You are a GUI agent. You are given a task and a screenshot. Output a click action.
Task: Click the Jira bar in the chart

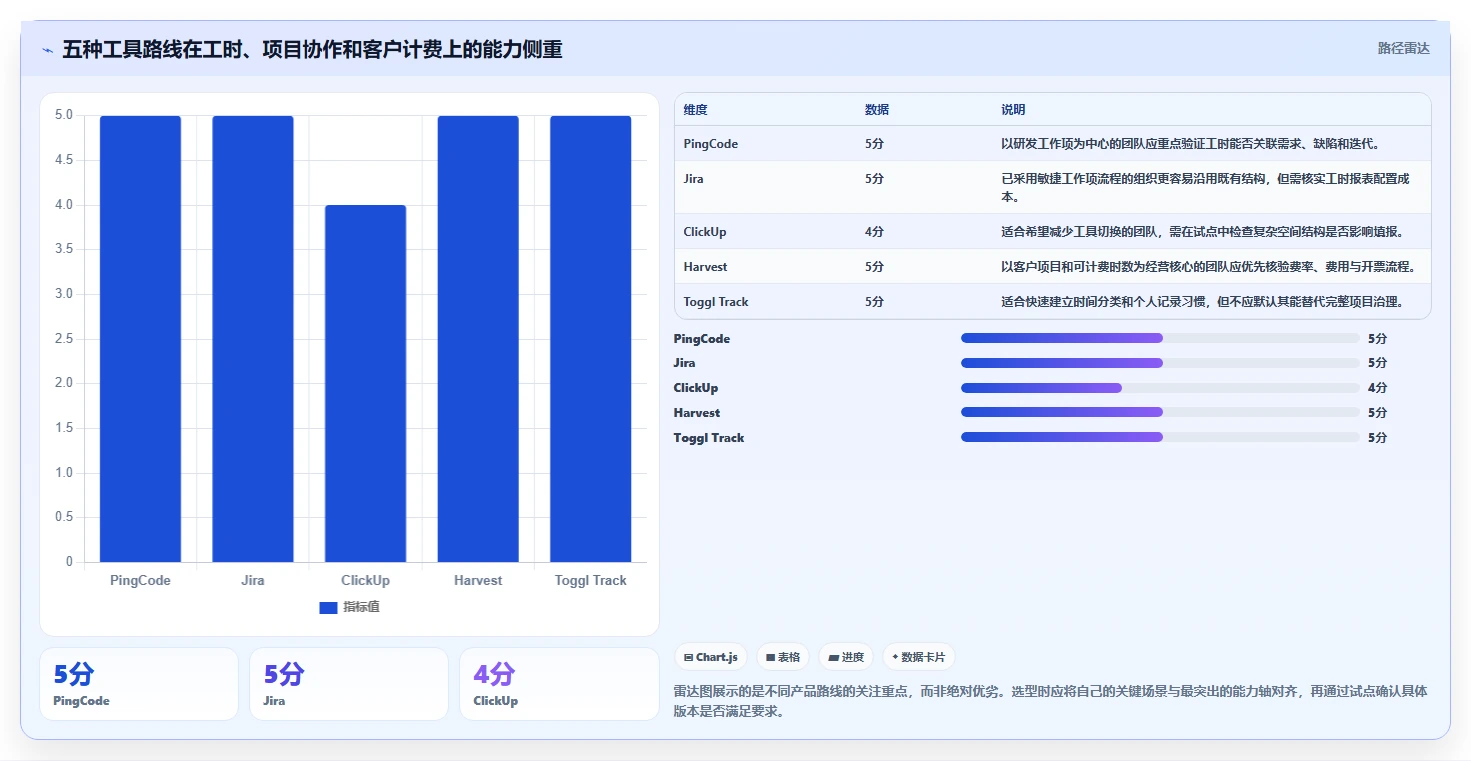pyautogui.click(x=253, y=339)
